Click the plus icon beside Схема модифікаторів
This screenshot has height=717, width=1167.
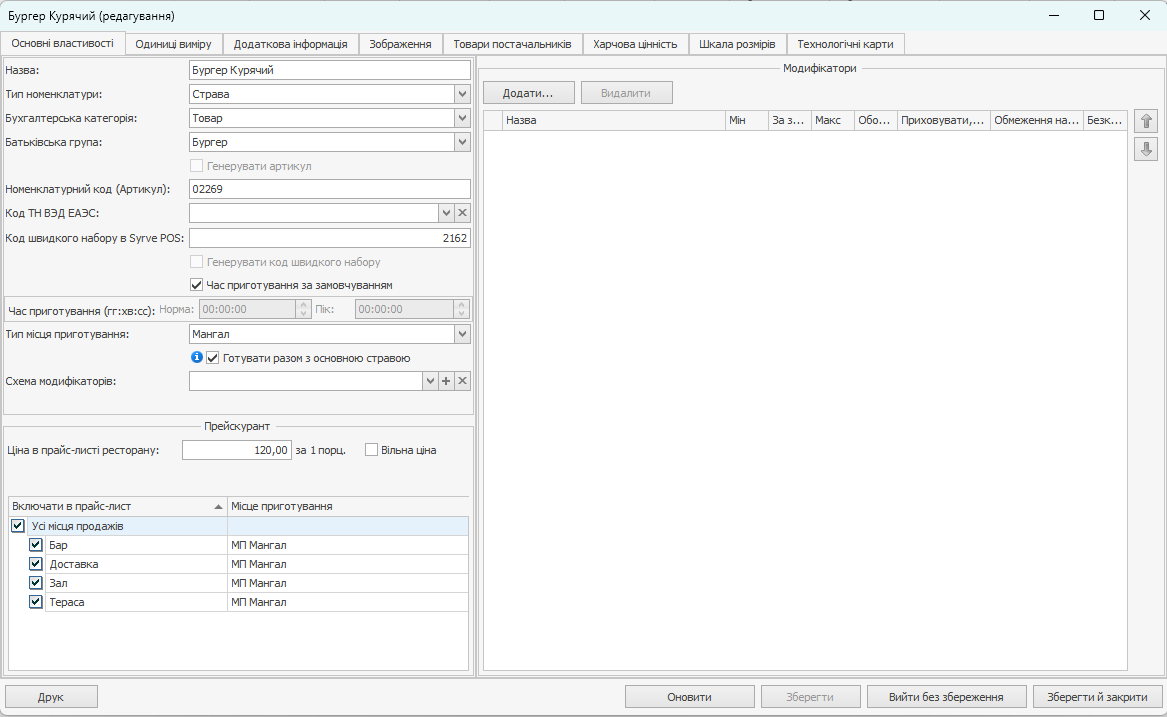click(446, 381)
